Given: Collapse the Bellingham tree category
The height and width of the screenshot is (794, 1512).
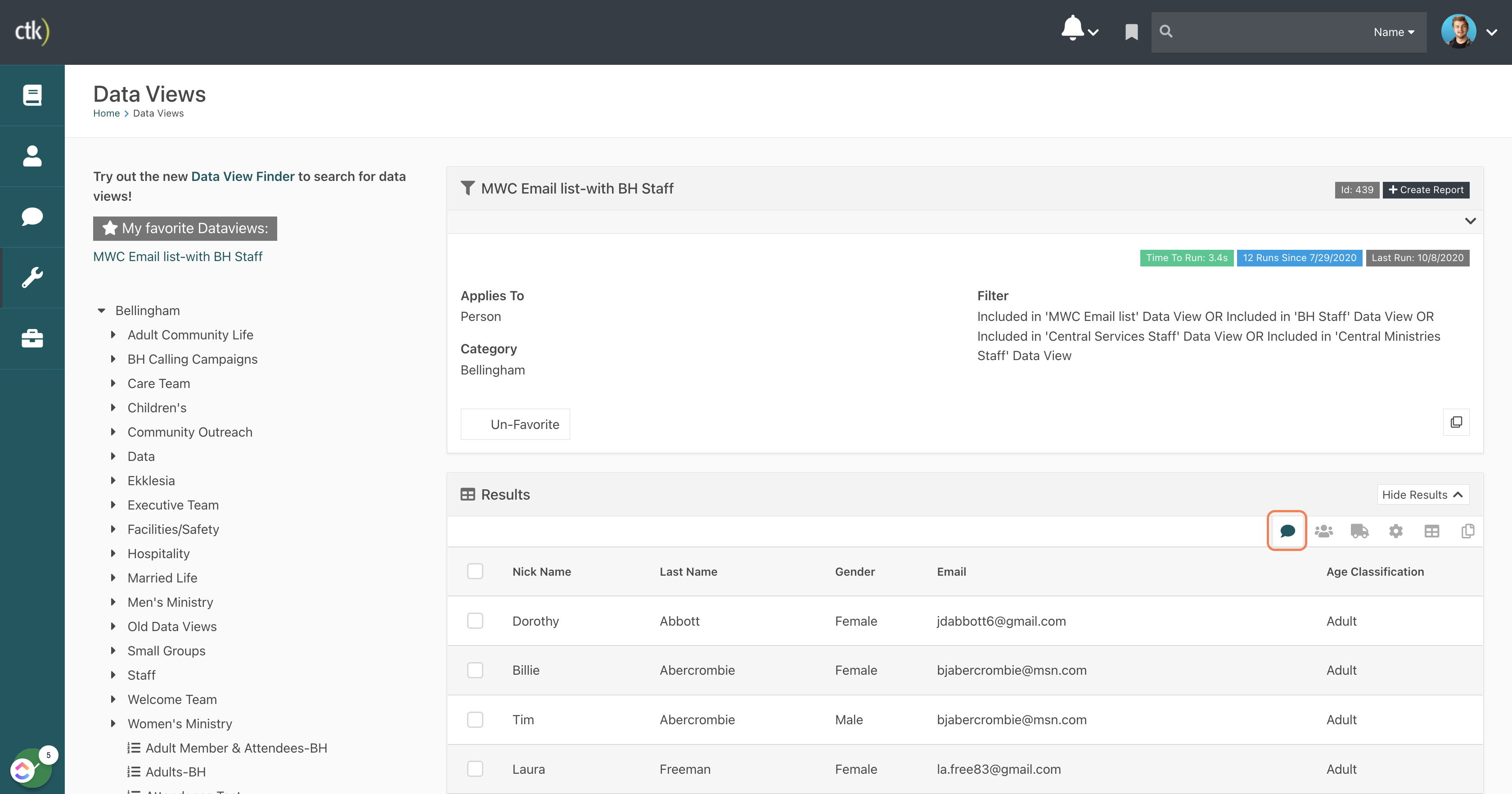Looking at the screenshot, I should click(102, 311).
